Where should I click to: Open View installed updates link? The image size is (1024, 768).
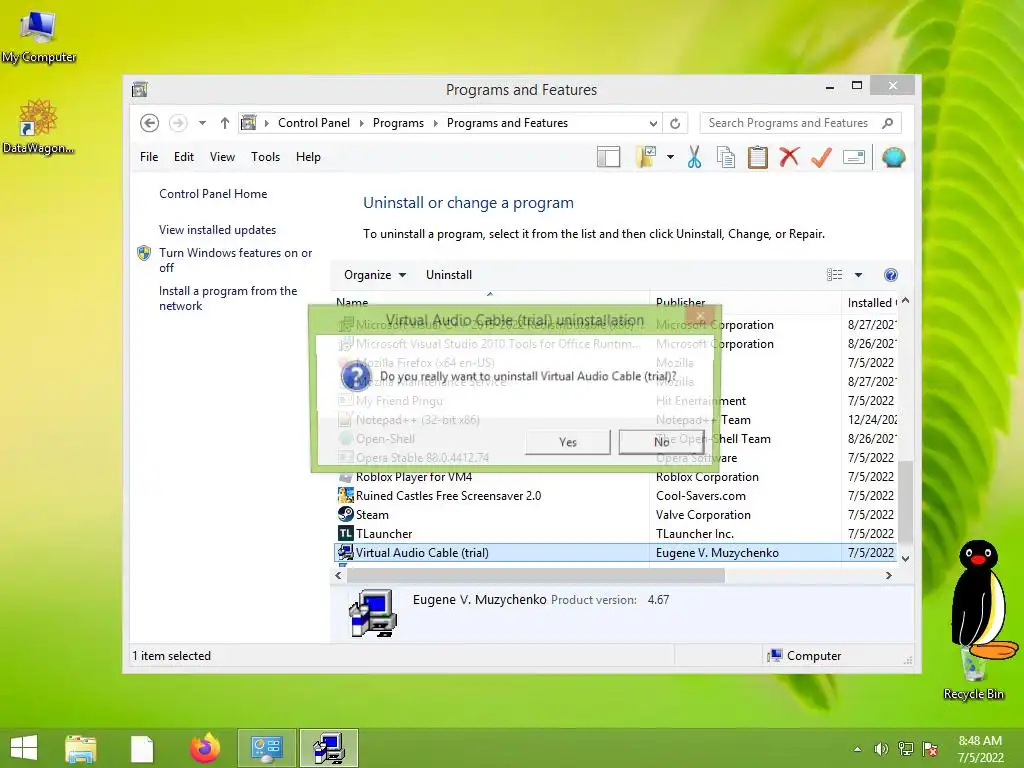pyautogui.click(x=217, y=230)
